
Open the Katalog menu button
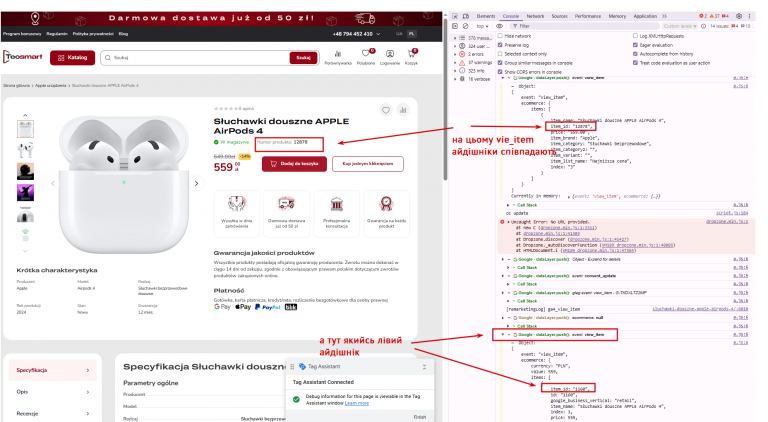(x=72, y=58)
